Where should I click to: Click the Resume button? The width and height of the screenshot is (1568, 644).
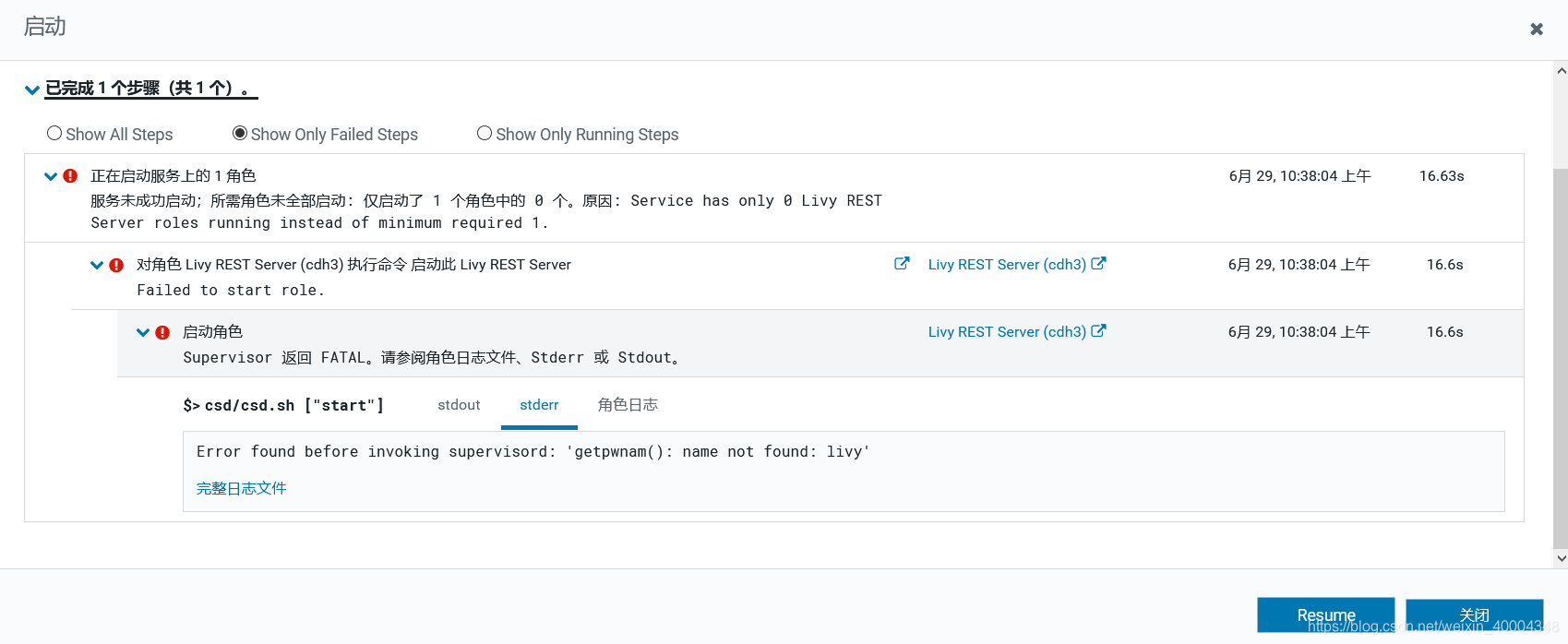coord(1326,615)
